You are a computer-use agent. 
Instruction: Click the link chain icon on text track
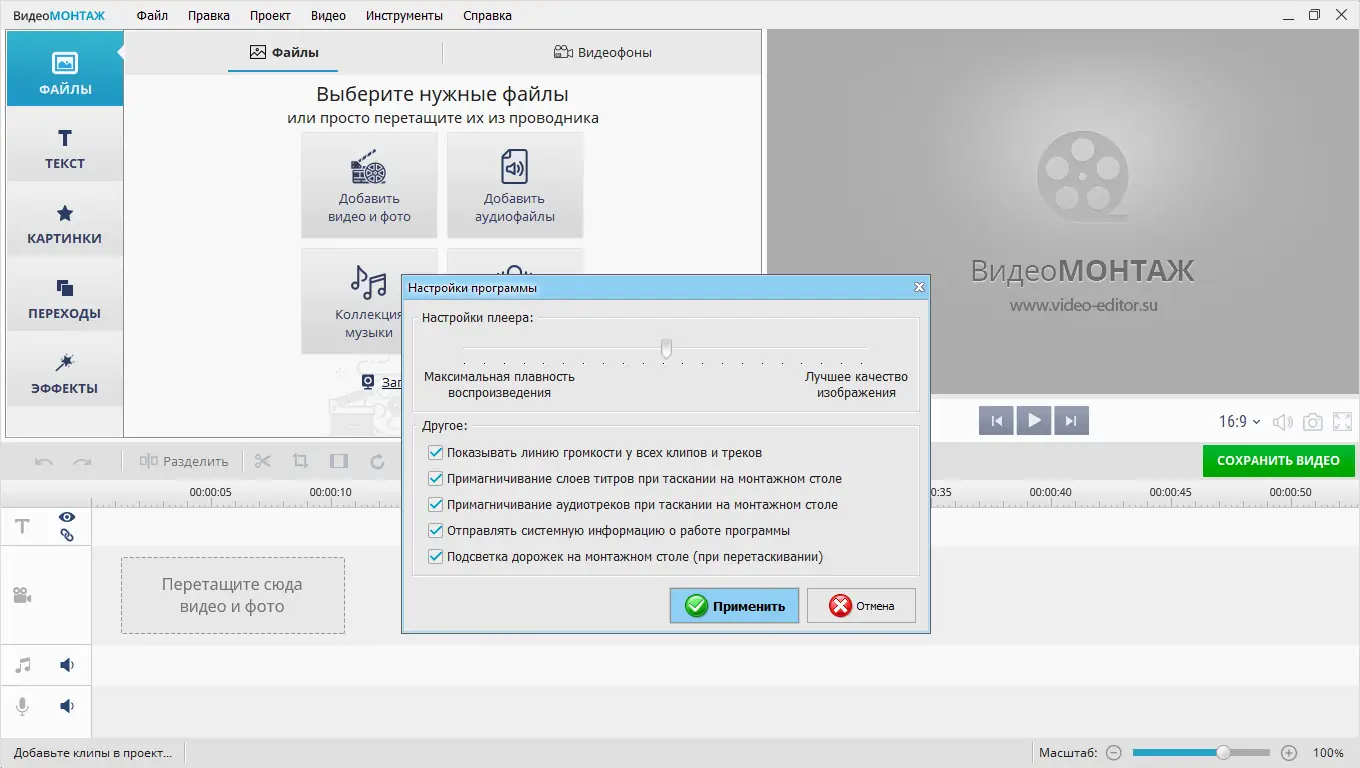[x=67, y=535]
